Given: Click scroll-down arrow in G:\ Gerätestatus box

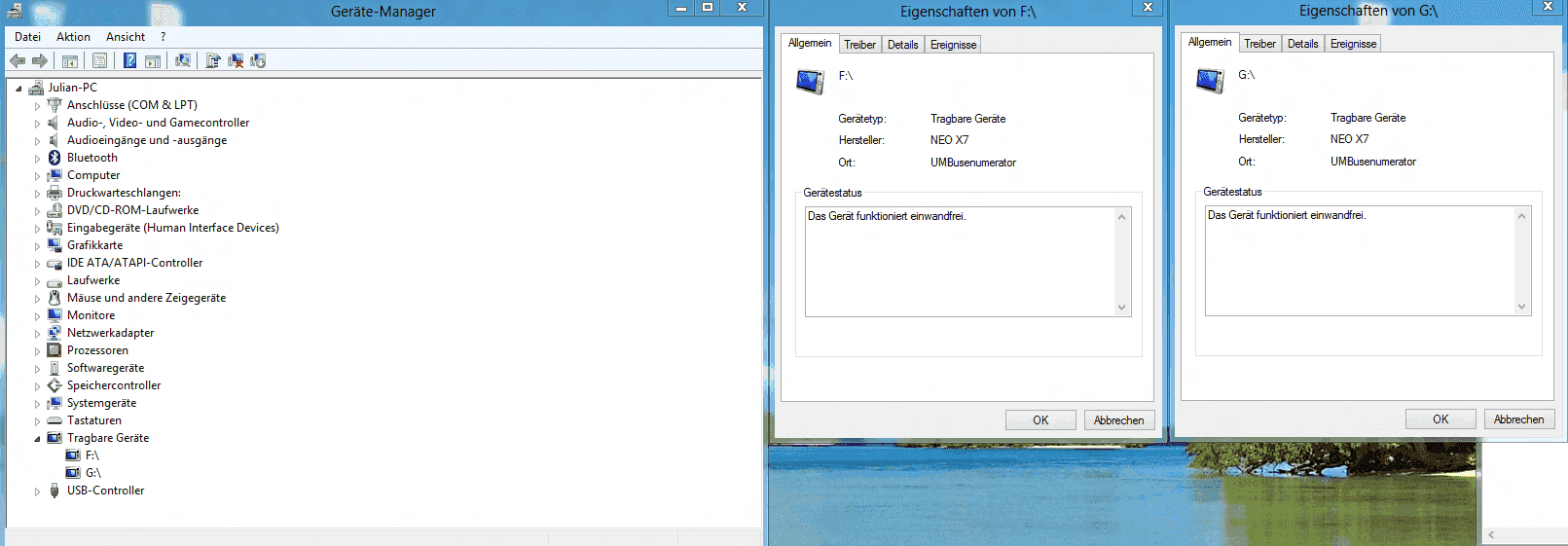Looking at the screenshot, I should tap(1521, 307).
